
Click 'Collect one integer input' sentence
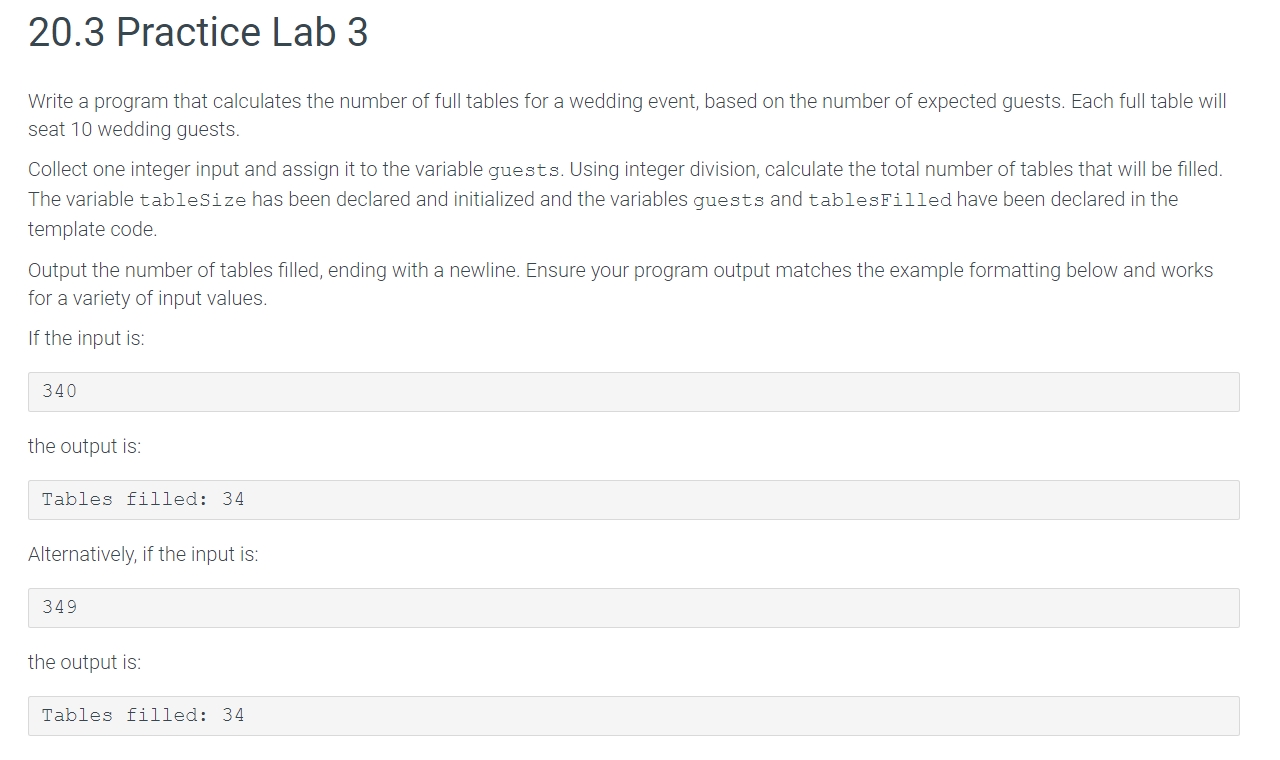[296, 169]
